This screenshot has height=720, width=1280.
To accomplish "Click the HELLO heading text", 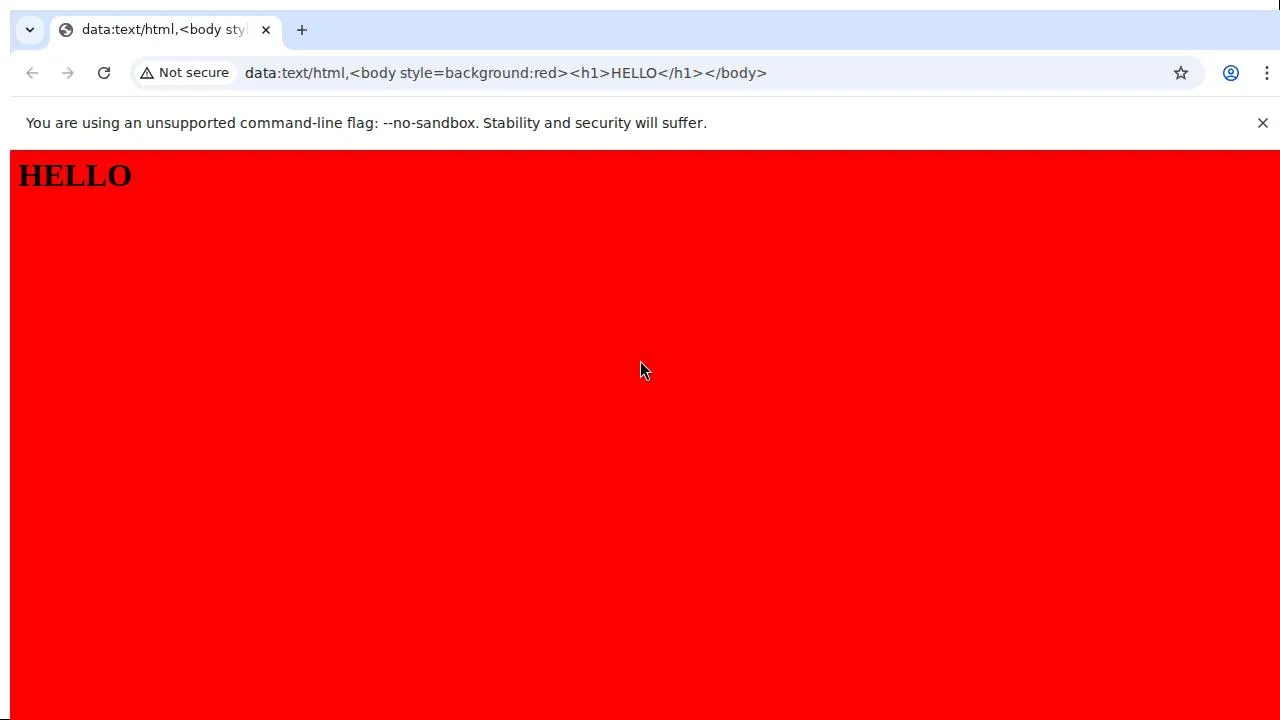I will tap(75, 176).
